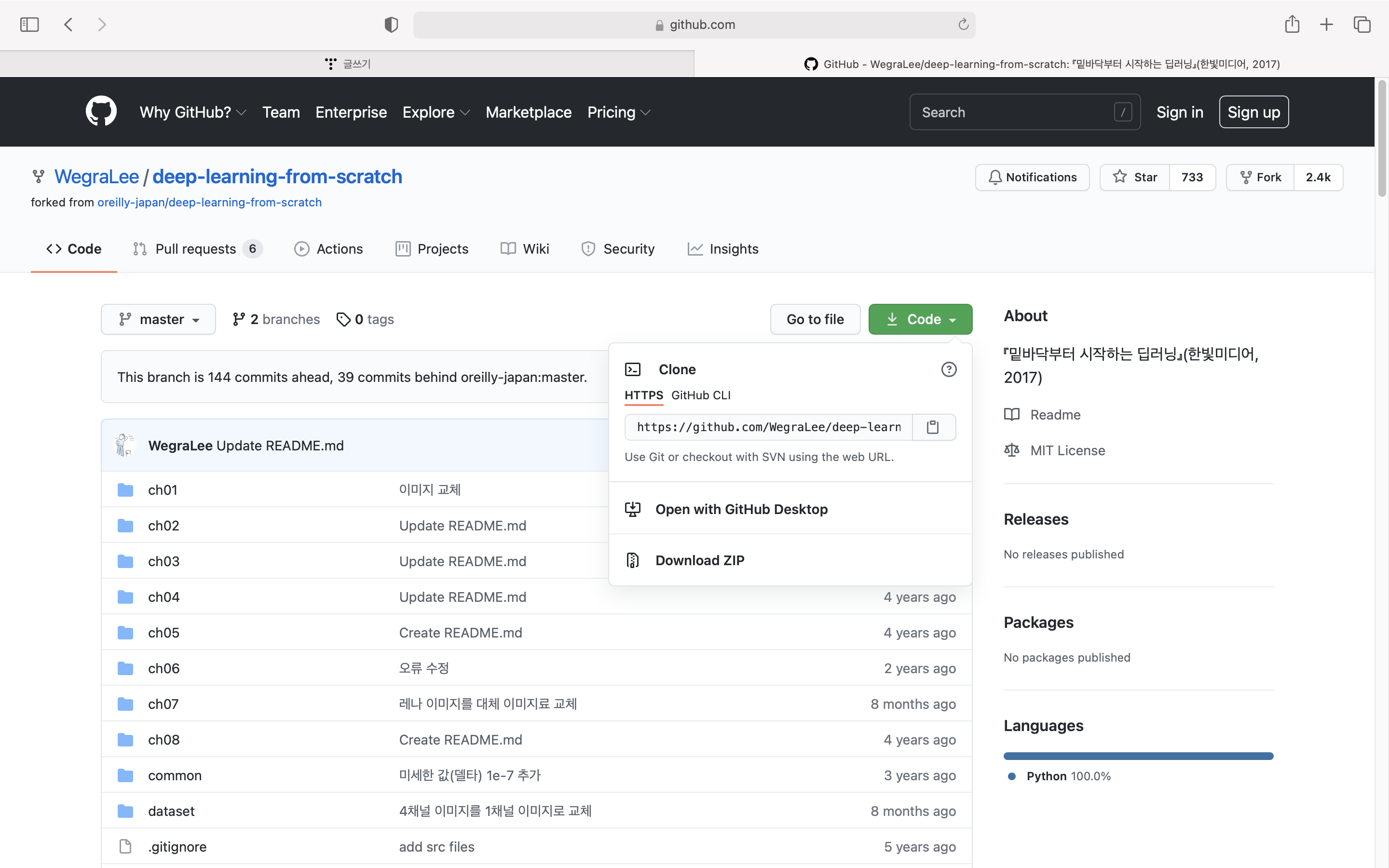Switch the clone method to GitHub CLI
The image size is (1389, 868).
(700, 395)
